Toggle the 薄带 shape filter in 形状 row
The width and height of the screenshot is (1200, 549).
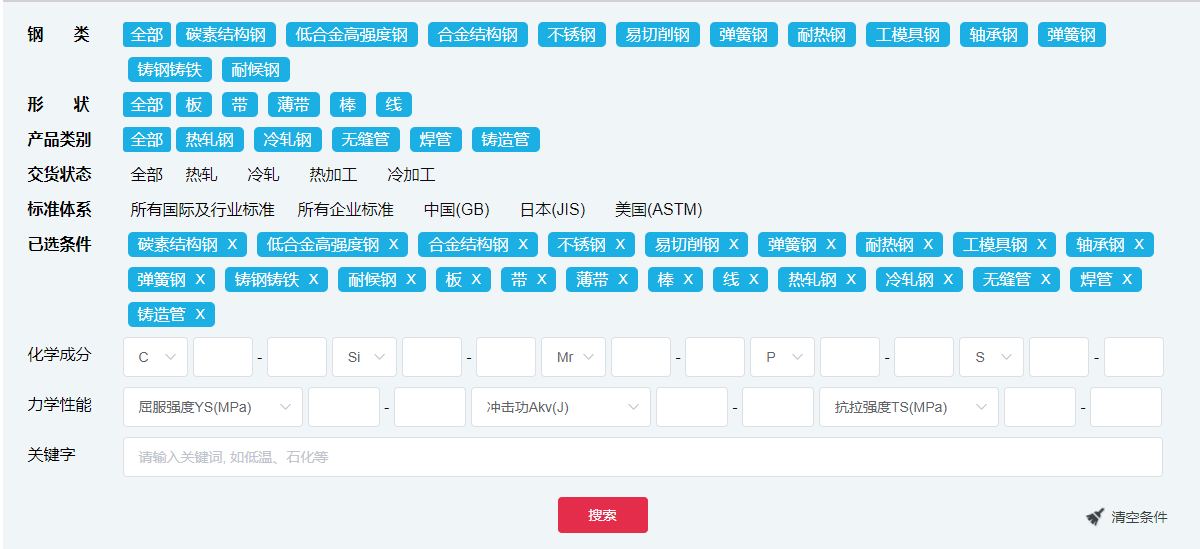pos(294,105)
